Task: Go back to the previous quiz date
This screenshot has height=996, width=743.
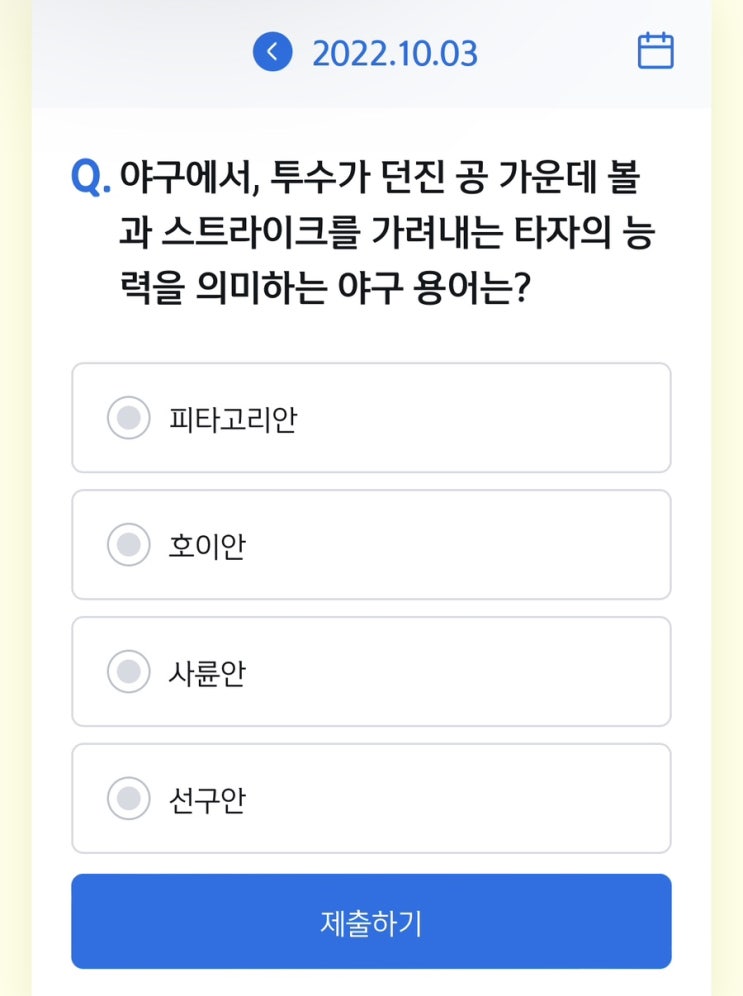Action: point(272,52)
